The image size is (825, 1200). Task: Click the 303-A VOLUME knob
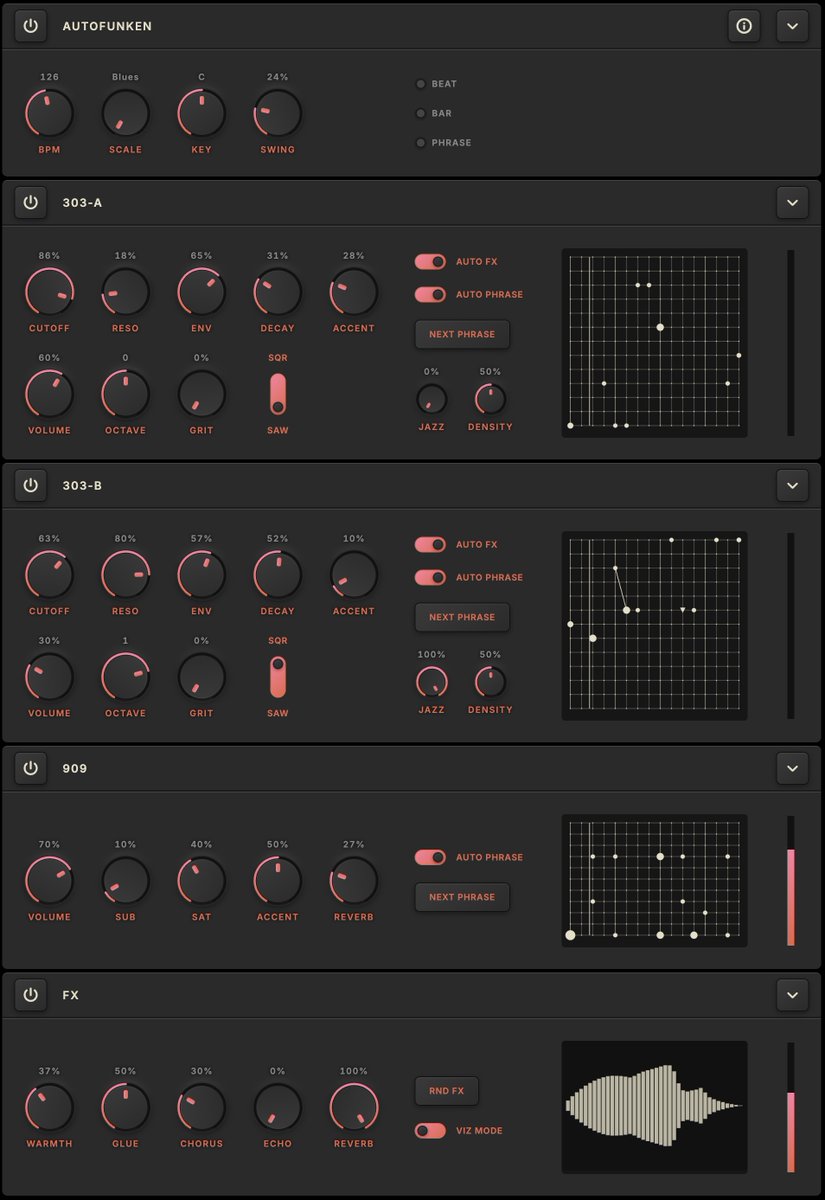[x=49, y=394]
